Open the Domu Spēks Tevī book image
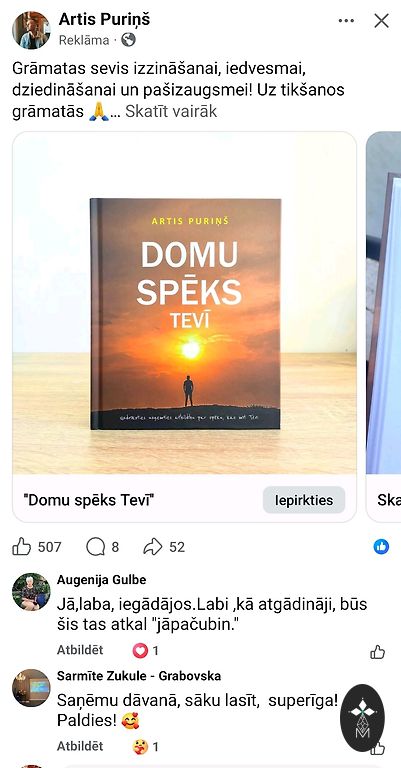 (x=185, y=304)
